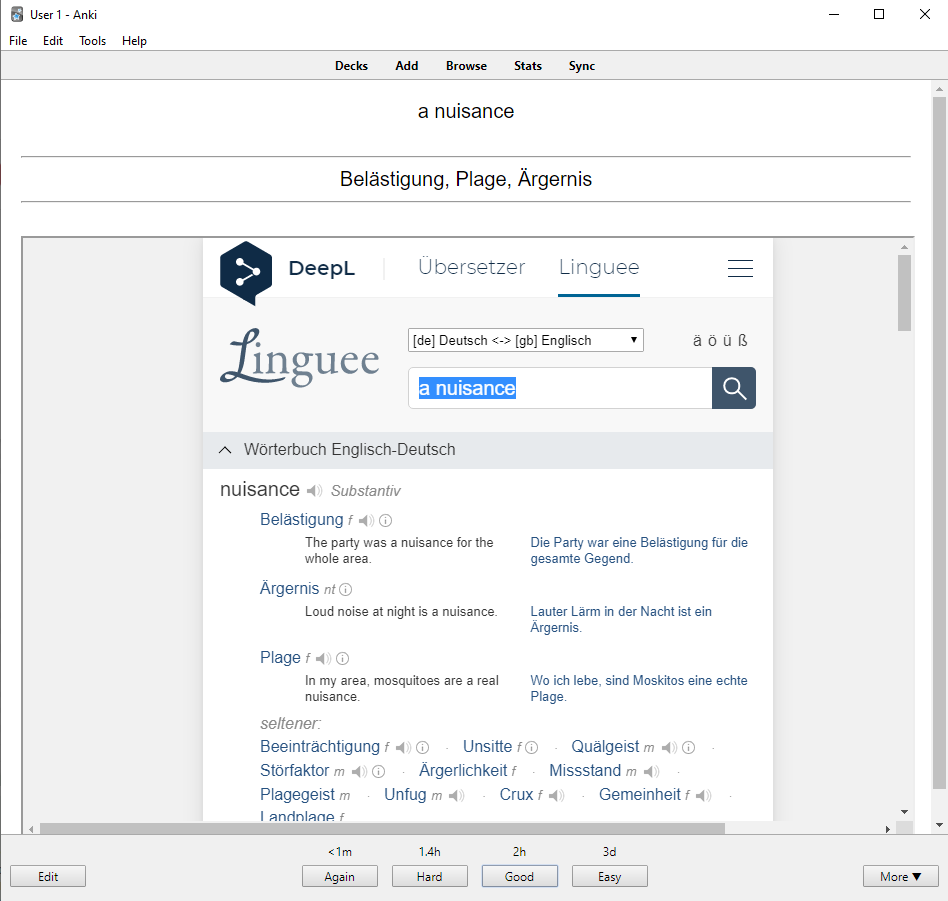Play audio for Belästigung
The width and height of the screenshot is (948, 901).
click(366, 520)
